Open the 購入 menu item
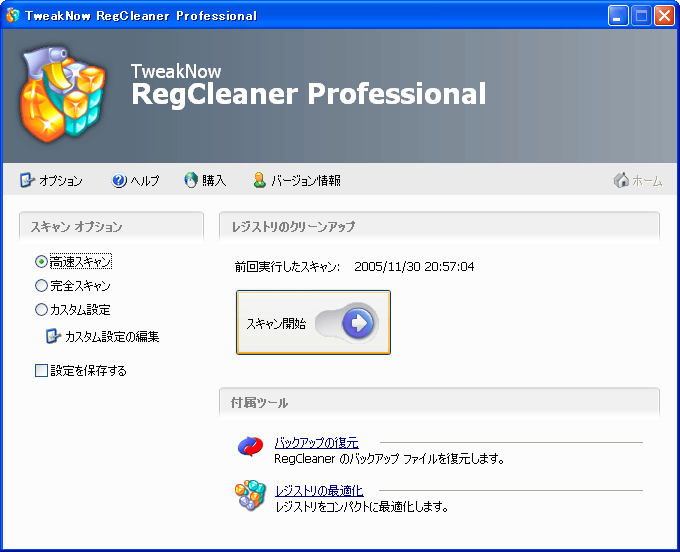This screenshot has height=552, width=680. click(205, 180)
